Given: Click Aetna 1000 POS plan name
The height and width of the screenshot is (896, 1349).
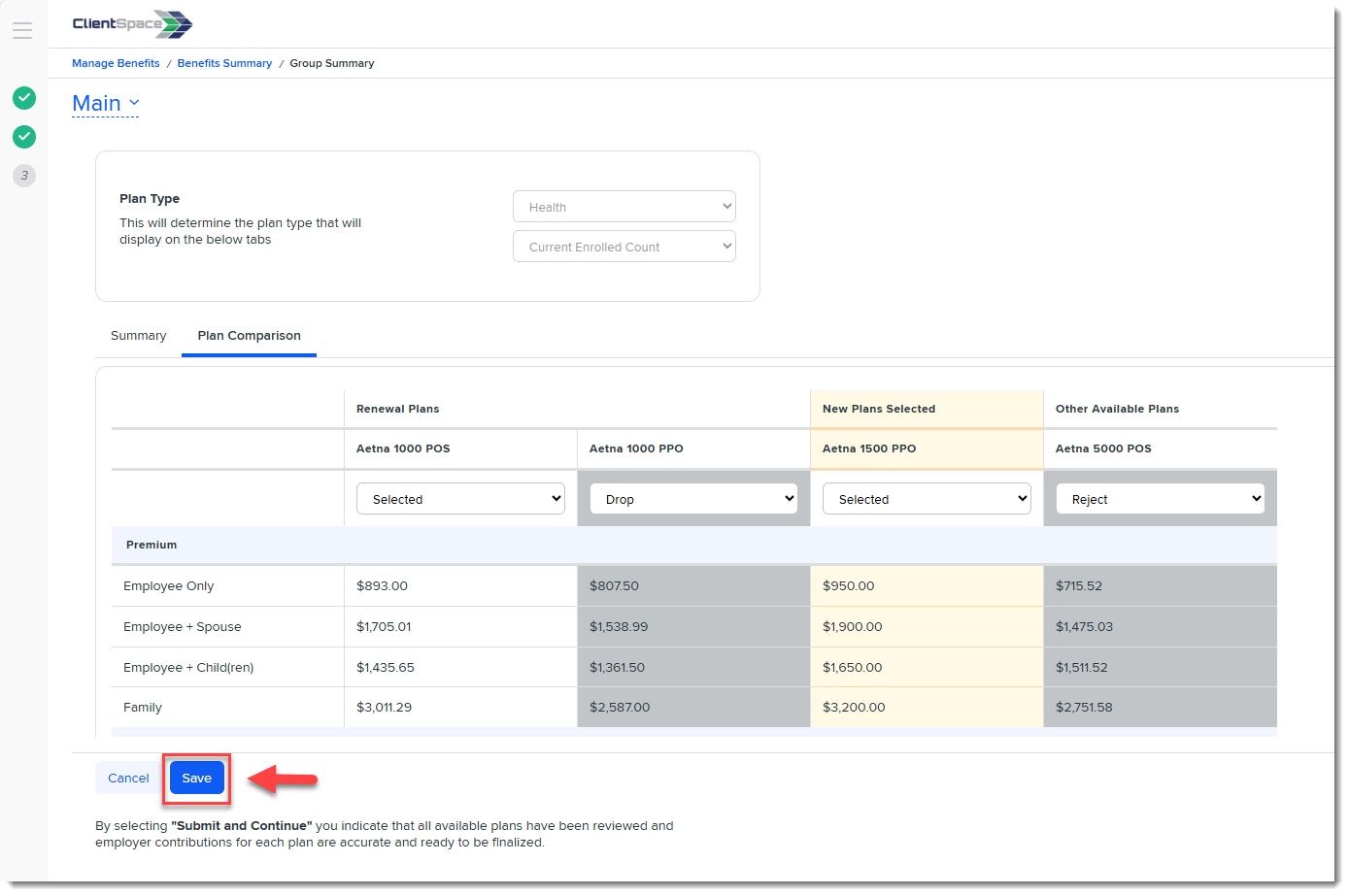Looking at the screenshot, I should [403, 448].
